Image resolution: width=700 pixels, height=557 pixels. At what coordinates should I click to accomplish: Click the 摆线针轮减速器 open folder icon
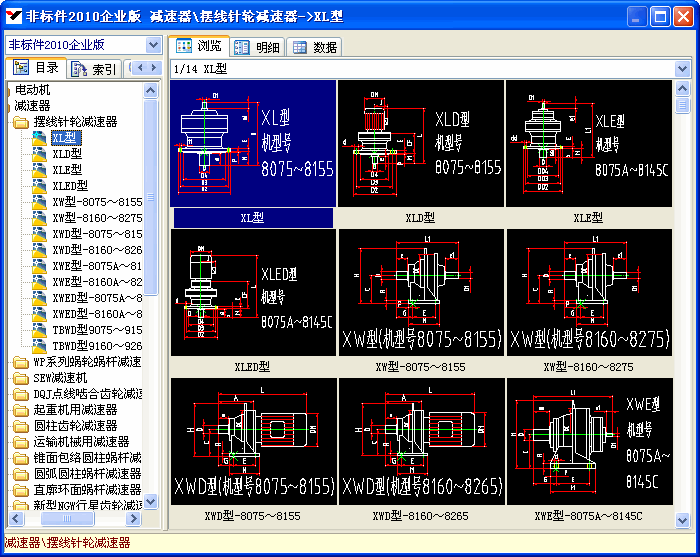pos(21,122)
